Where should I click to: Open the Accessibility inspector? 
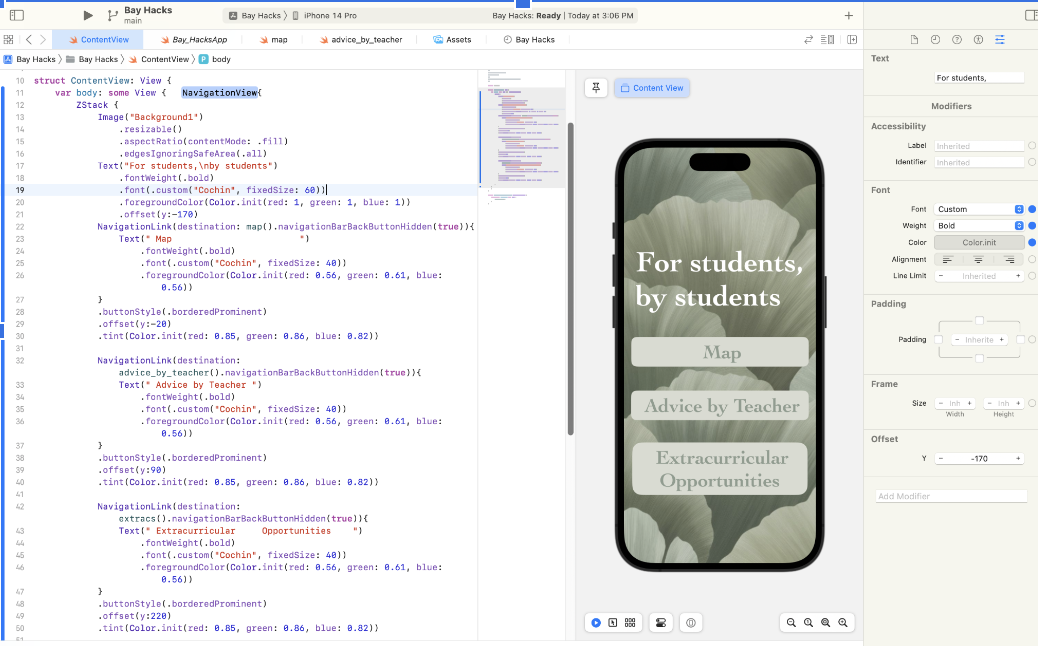coord(978,40)
